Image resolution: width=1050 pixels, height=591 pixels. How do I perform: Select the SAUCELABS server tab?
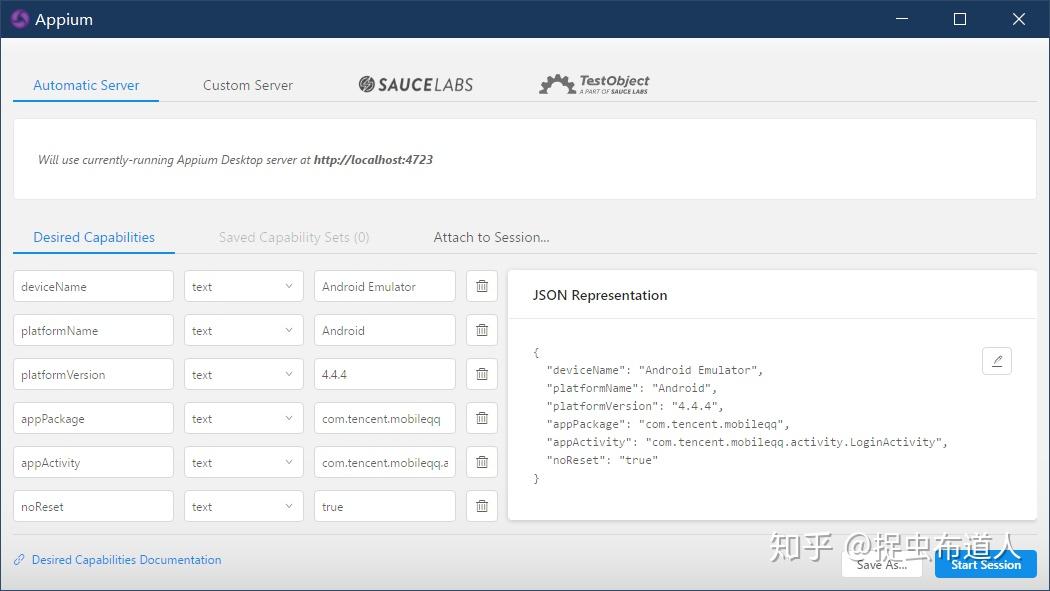(415, 85)
